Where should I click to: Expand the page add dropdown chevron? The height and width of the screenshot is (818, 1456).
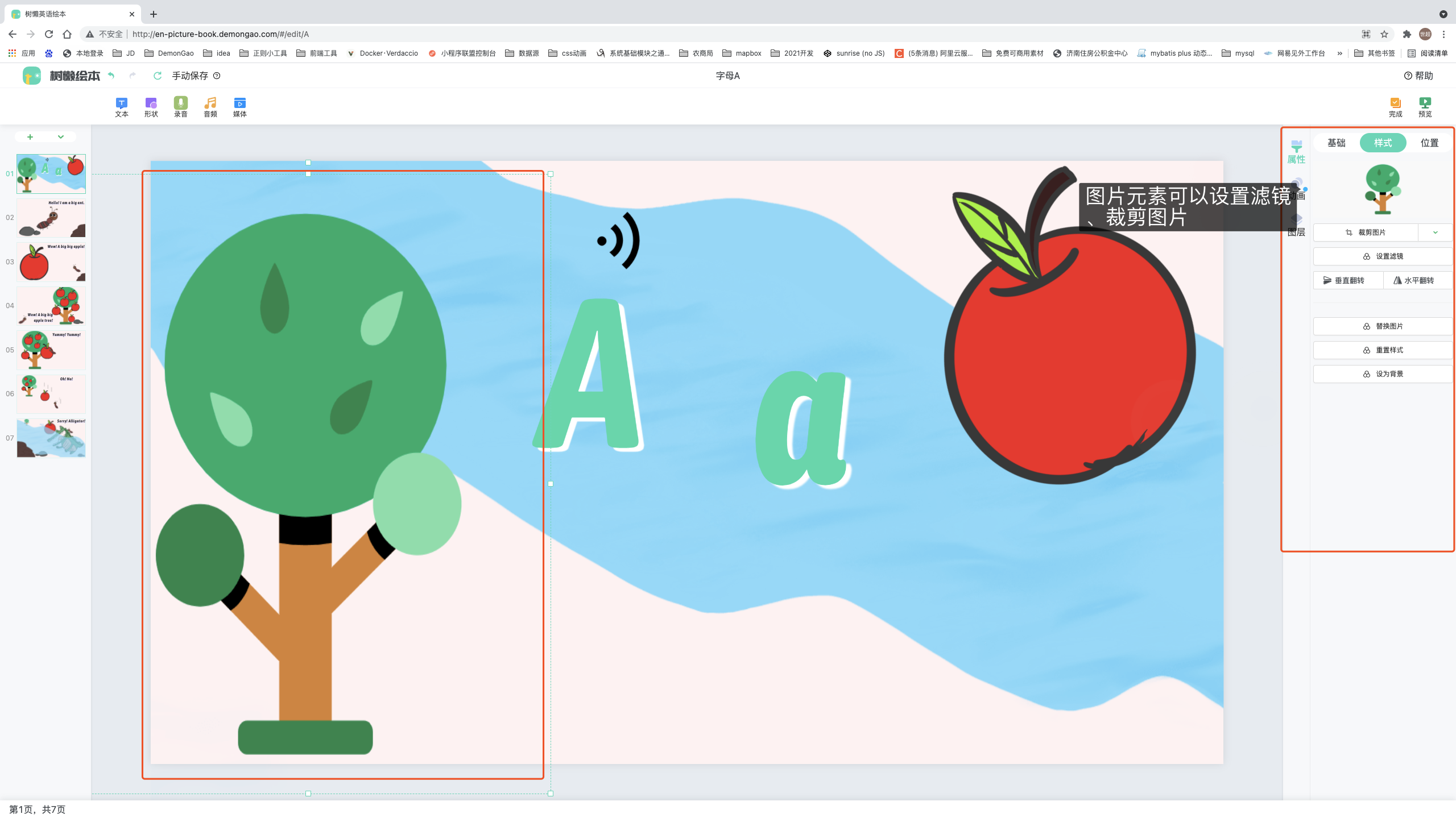[60, 137]
